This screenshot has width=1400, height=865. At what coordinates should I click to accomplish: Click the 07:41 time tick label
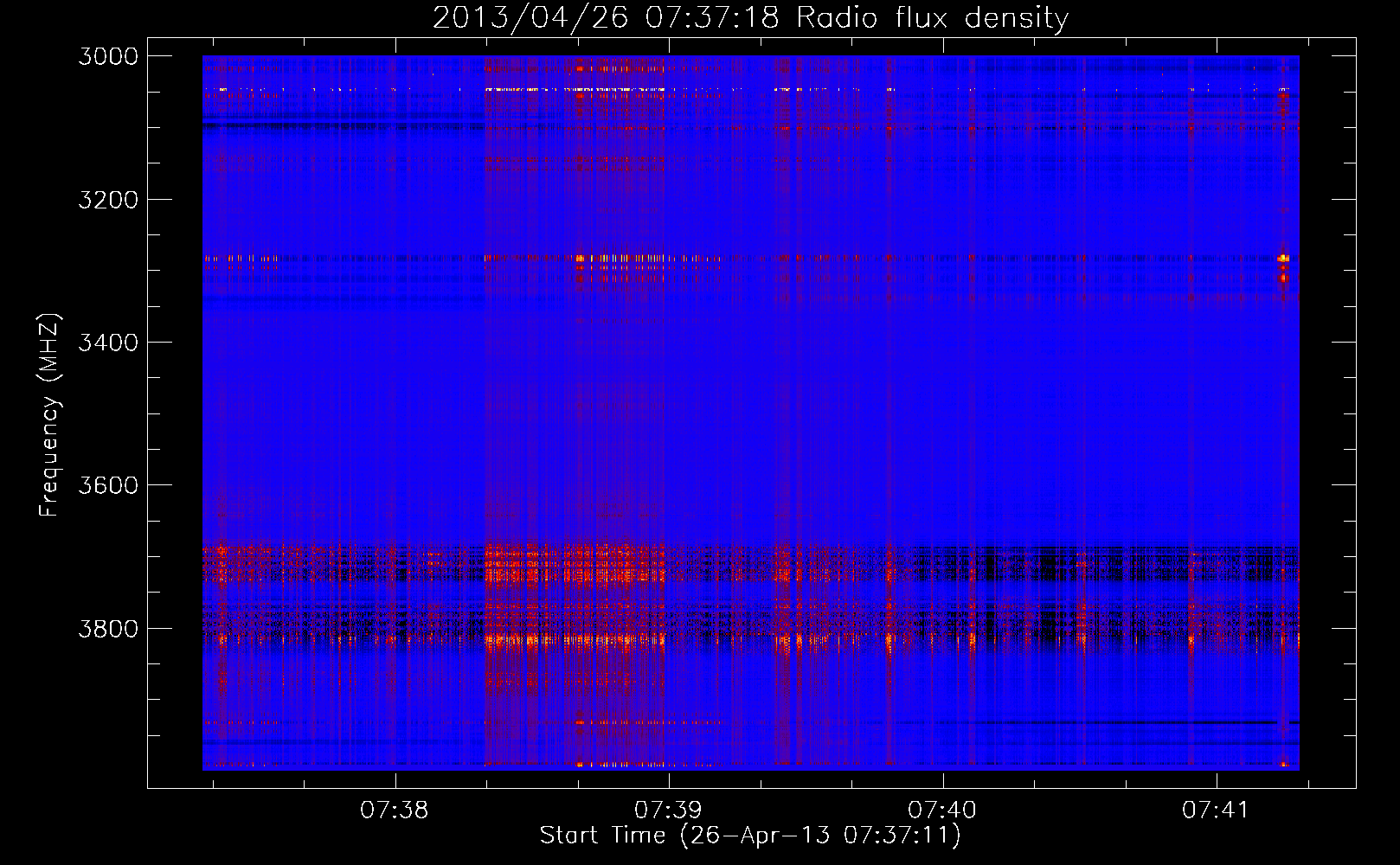tap(1216, 810)
